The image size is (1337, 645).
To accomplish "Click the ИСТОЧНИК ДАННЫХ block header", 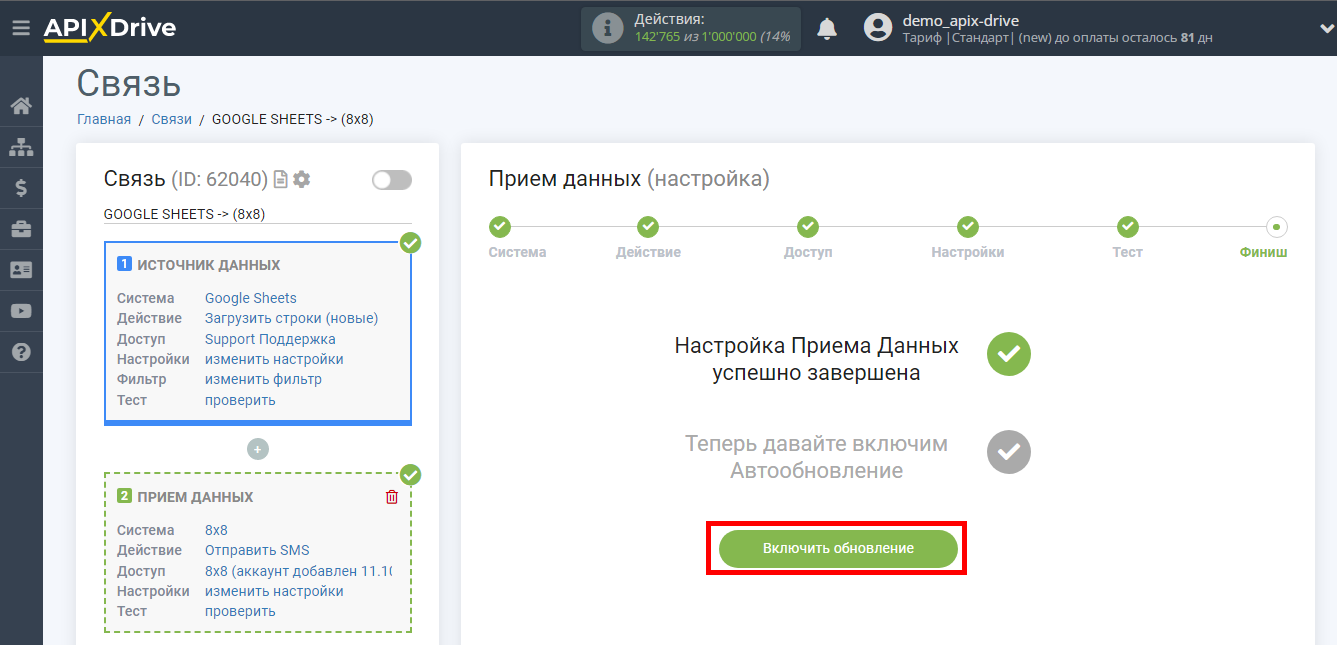I will click(208, 265).
